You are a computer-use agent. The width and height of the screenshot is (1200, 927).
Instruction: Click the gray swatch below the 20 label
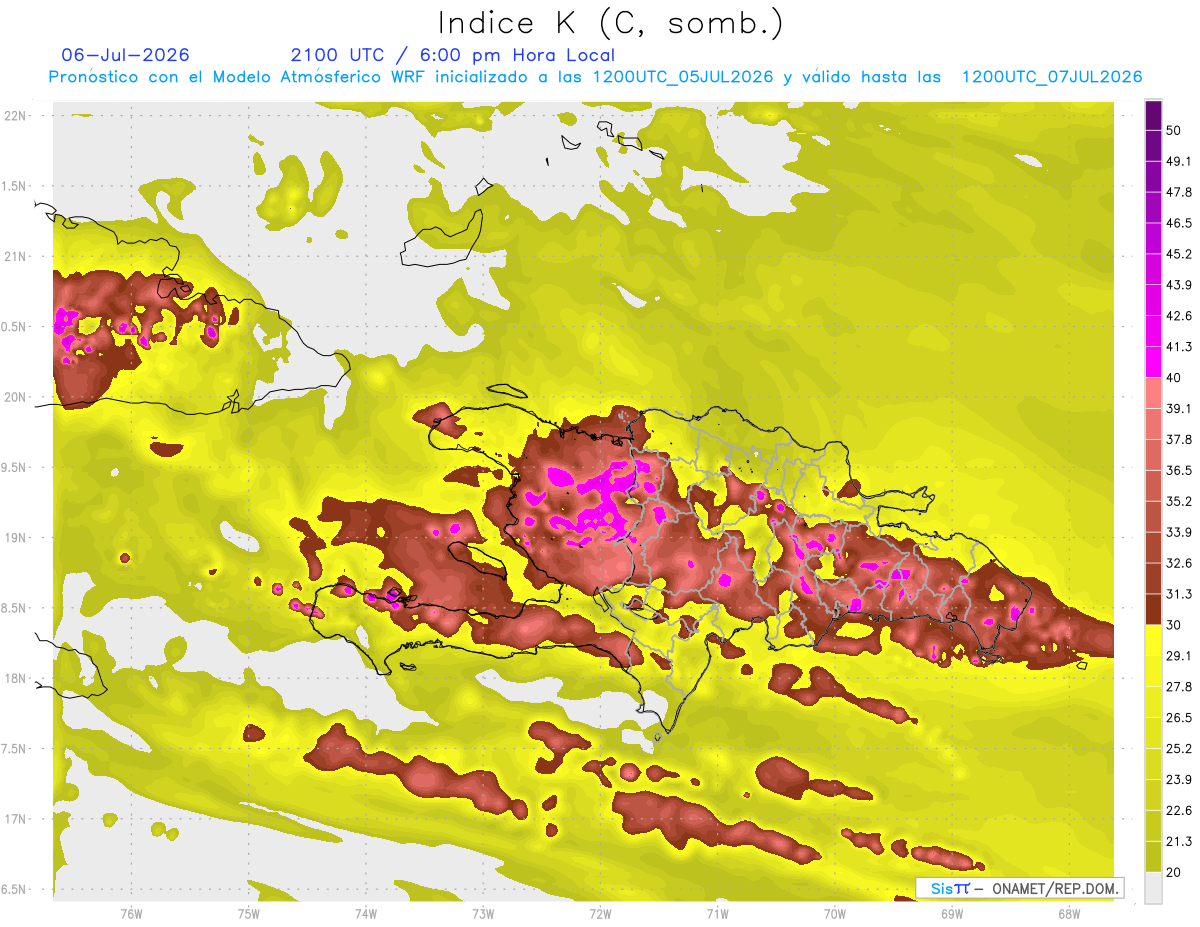1153,887
